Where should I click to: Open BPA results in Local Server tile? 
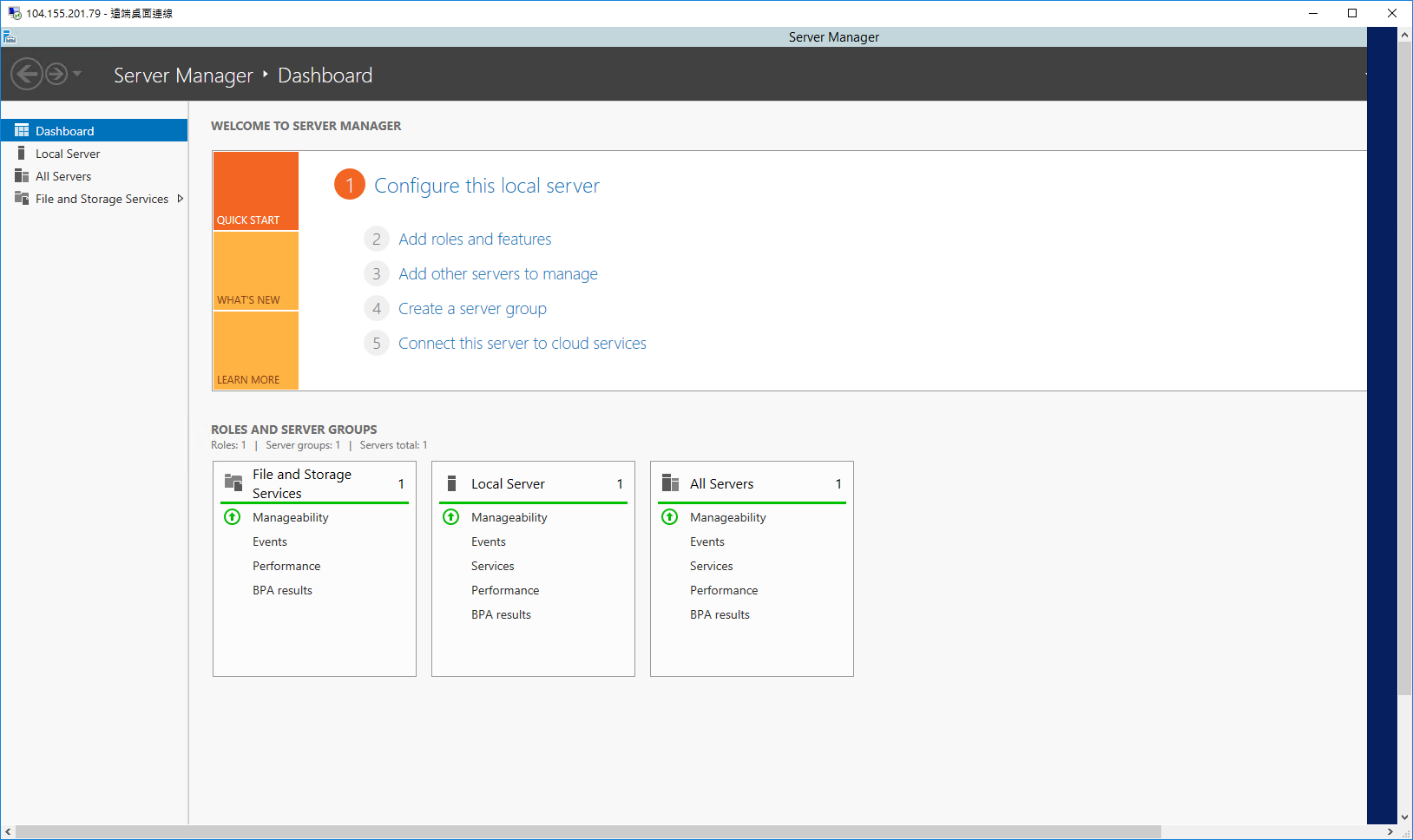coord(501,614)
